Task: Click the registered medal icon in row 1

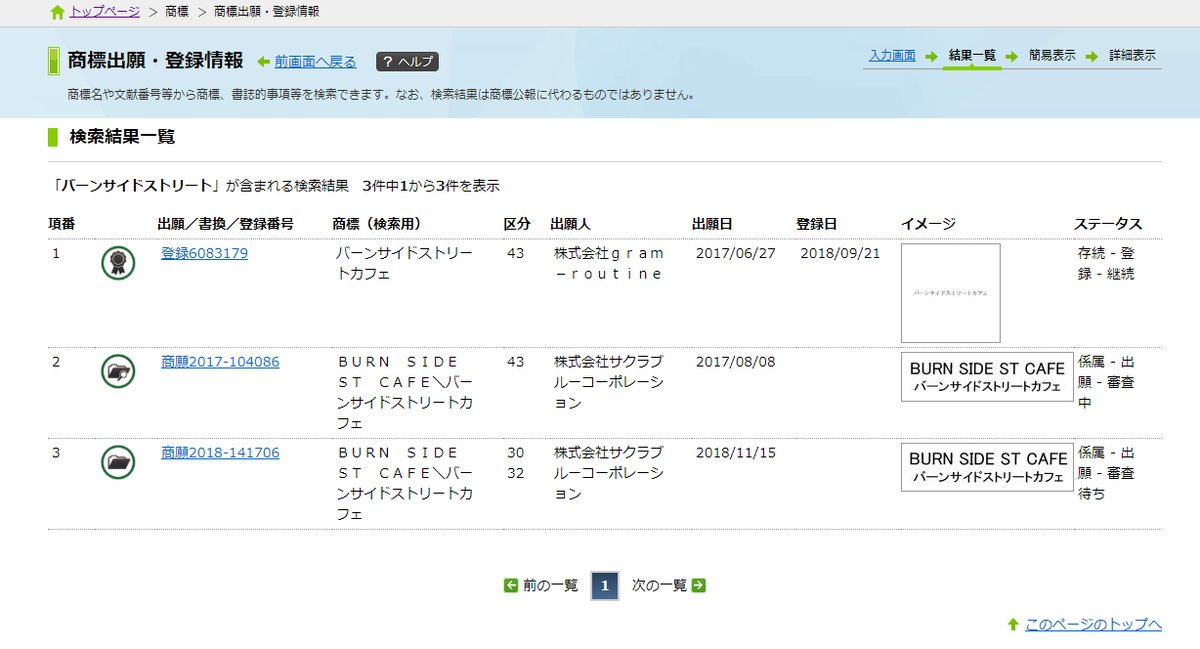Action: pyautogui.click(x=118, y=263)
